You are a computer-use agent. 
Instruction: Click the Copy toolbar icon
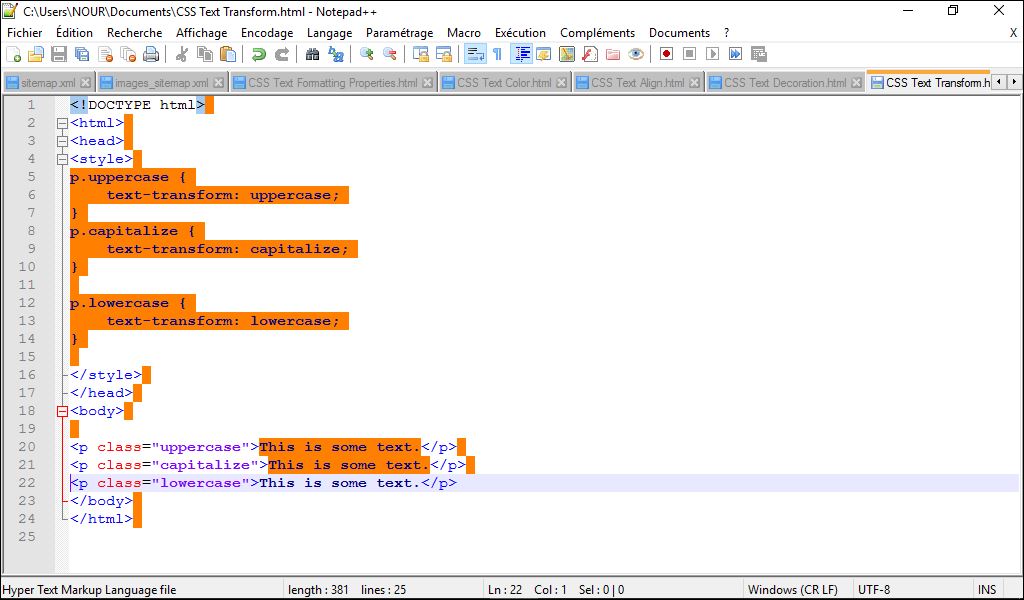pos(205,54)
